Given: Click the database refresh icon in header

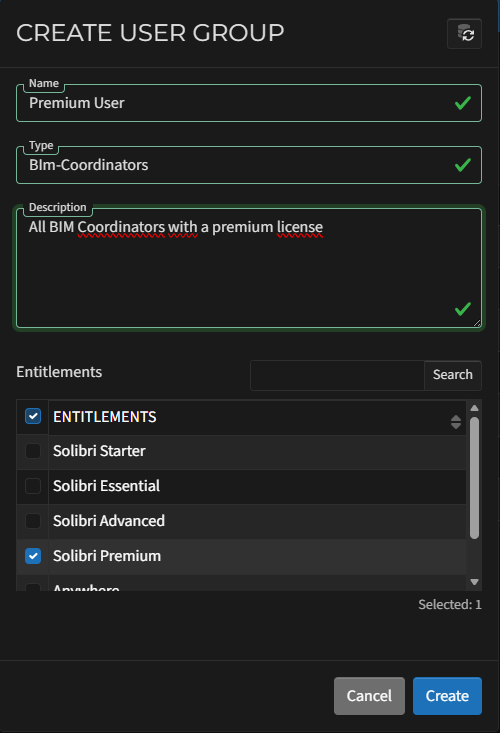Looking at the screenshot, I should coord(464,34).
